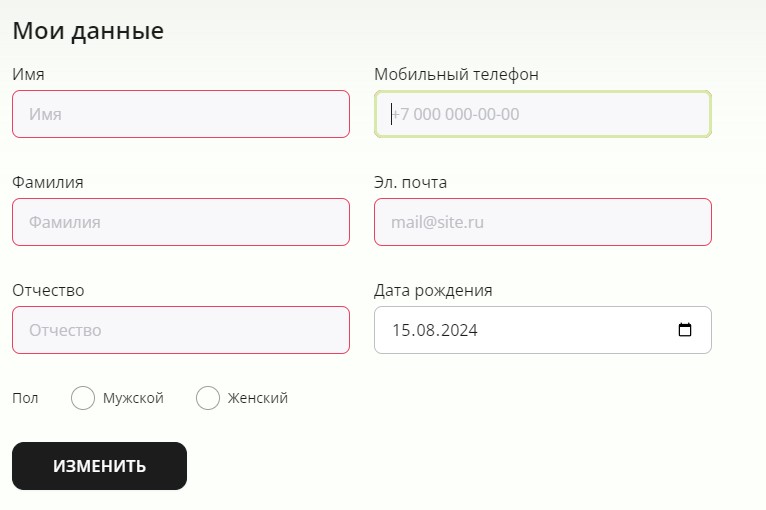Focus the Отчество input field
This screenshot has height=510, width=766.
point(181,330)
